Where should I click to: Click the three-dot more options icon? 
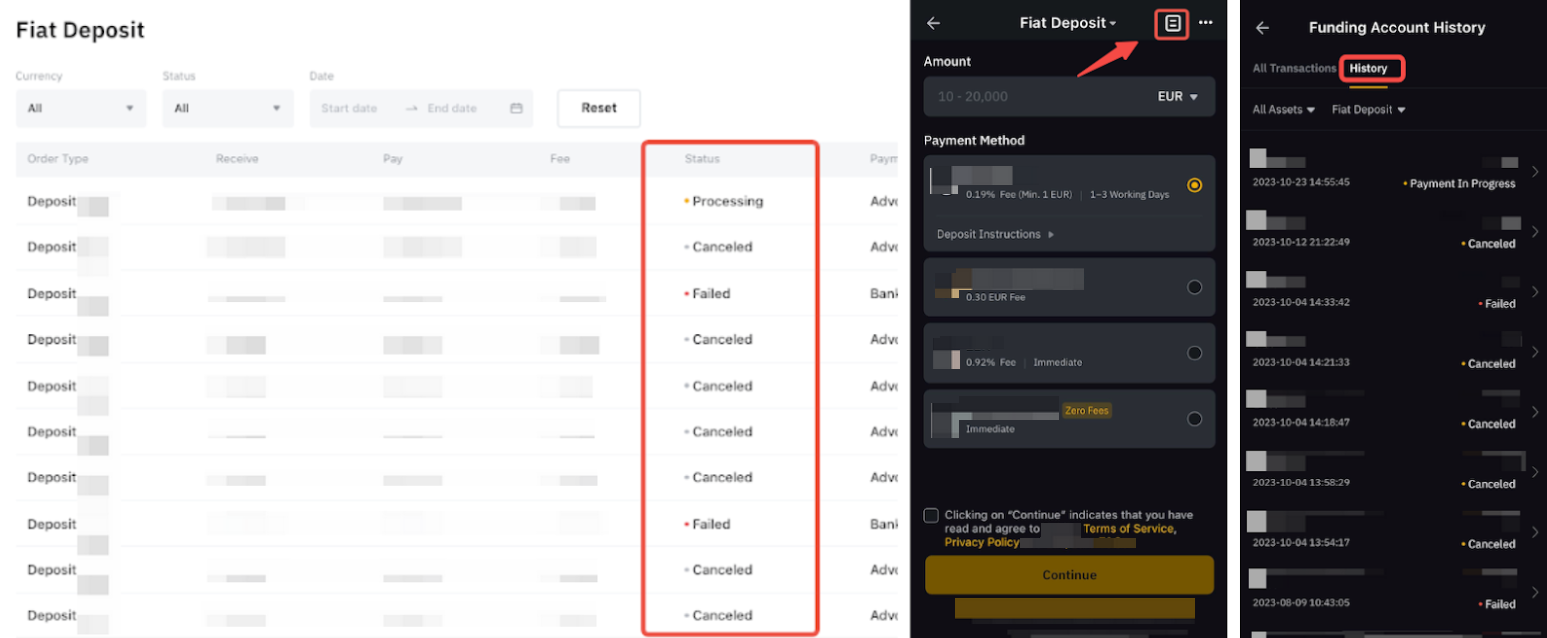[1206, 23]
